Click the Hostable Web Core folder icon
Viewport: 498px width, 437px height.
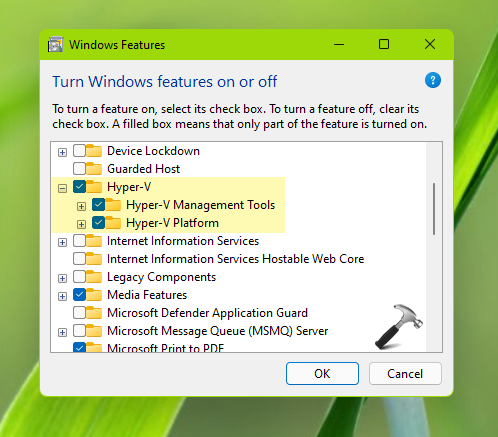[x=94, y=259]
